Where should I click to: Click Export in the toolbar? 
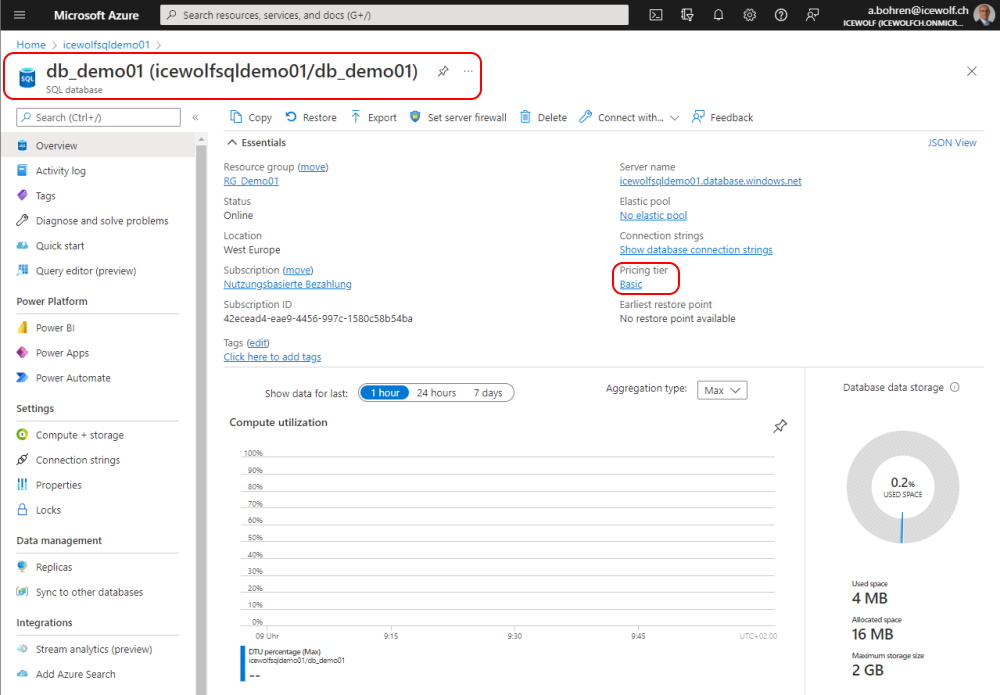(374, 117)
